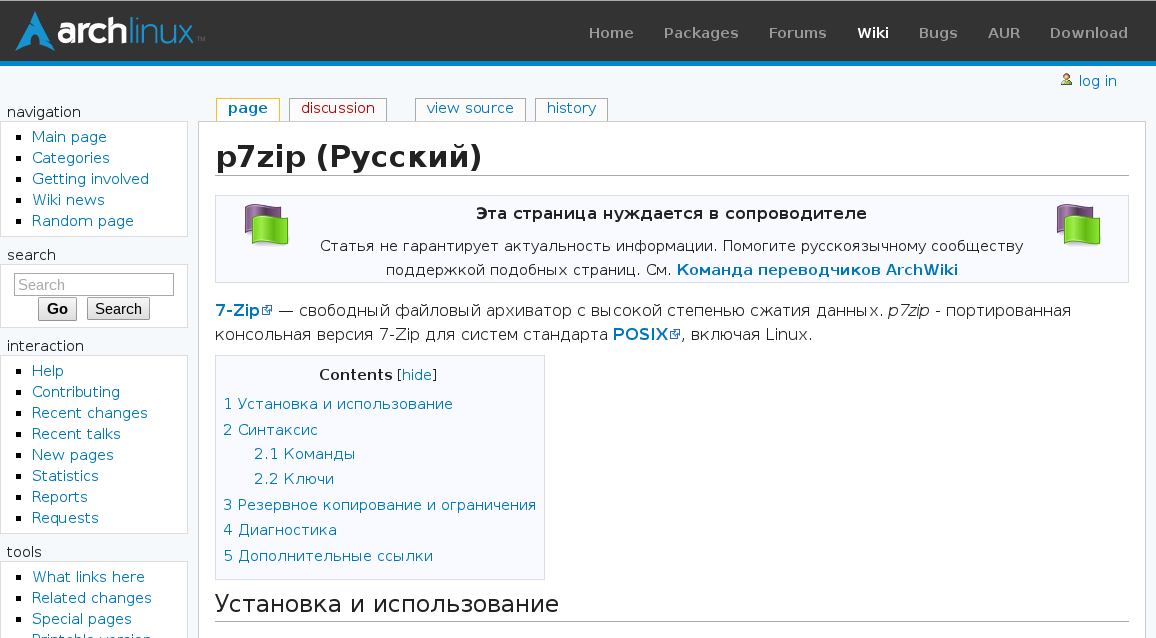Open the Contributing link
1156x638 pixels.
pos(75,392)
